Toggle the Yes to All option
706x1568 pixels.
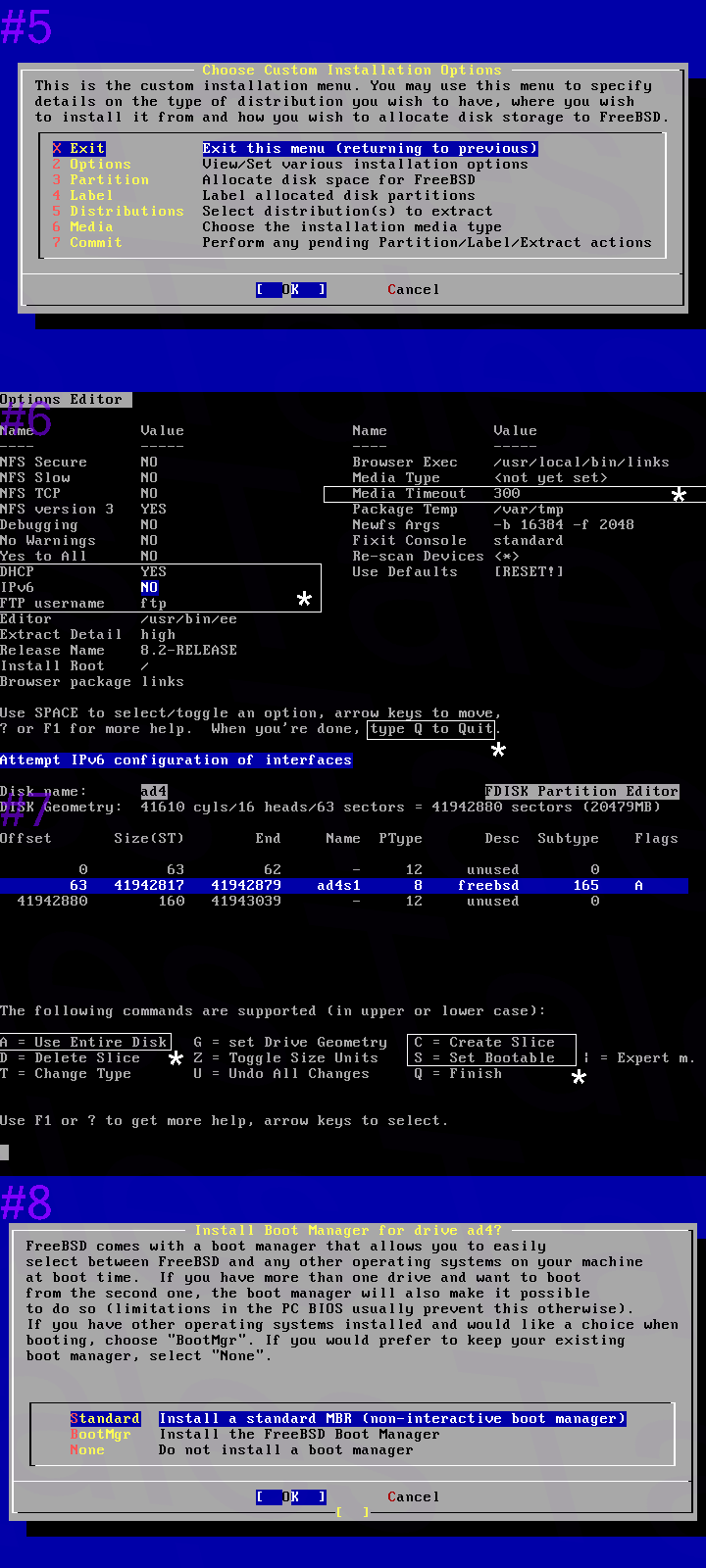click(x=149, y=557)
